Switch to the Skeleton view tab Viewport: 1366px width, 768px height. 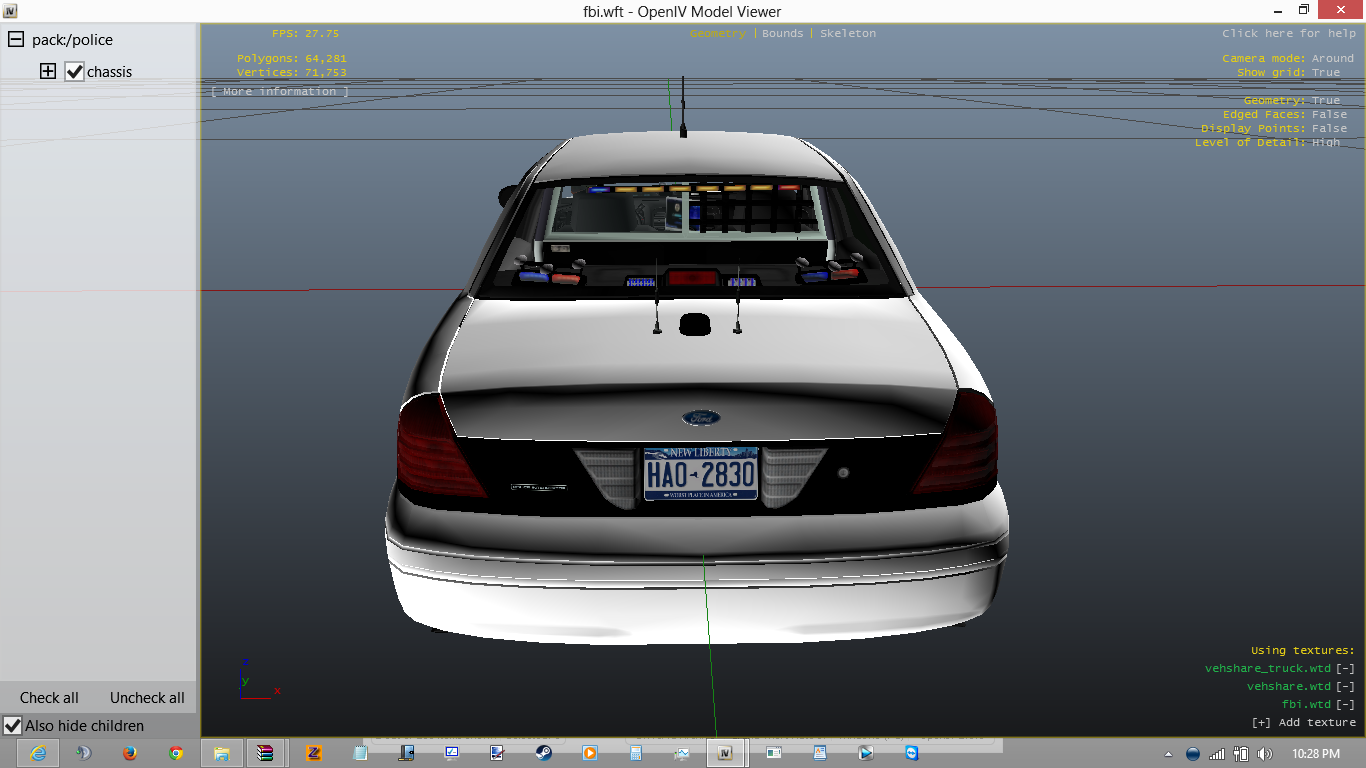click(847, 33)
